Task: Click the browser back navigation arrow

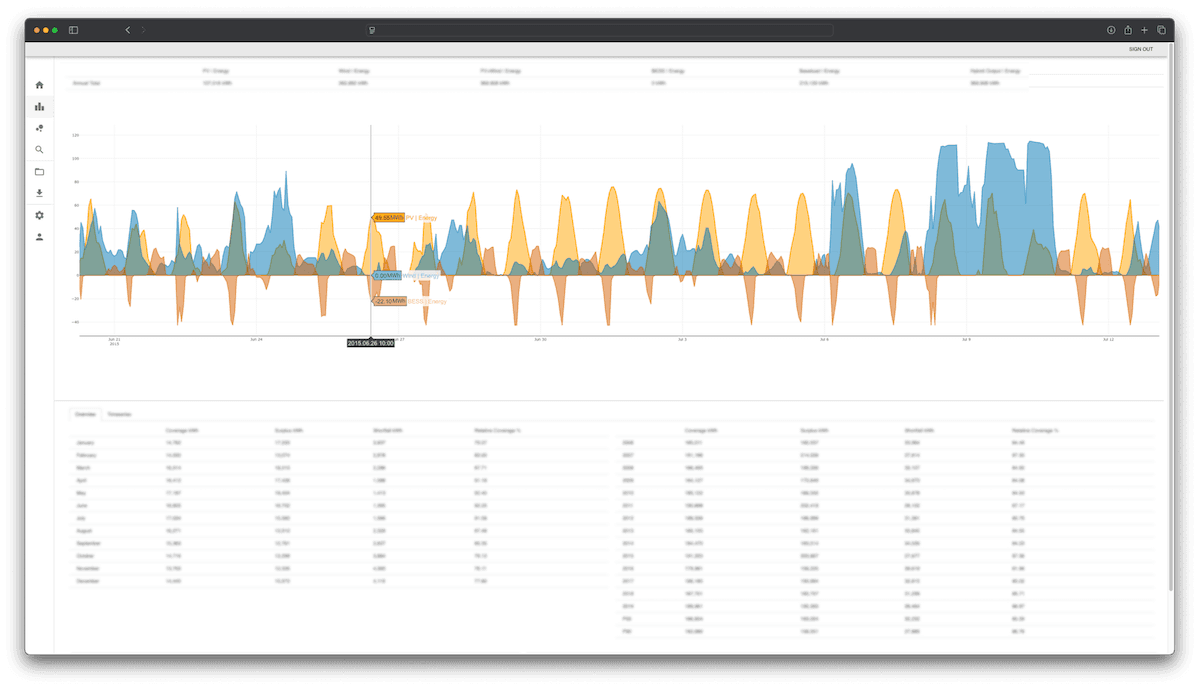Action: point(127,30)
